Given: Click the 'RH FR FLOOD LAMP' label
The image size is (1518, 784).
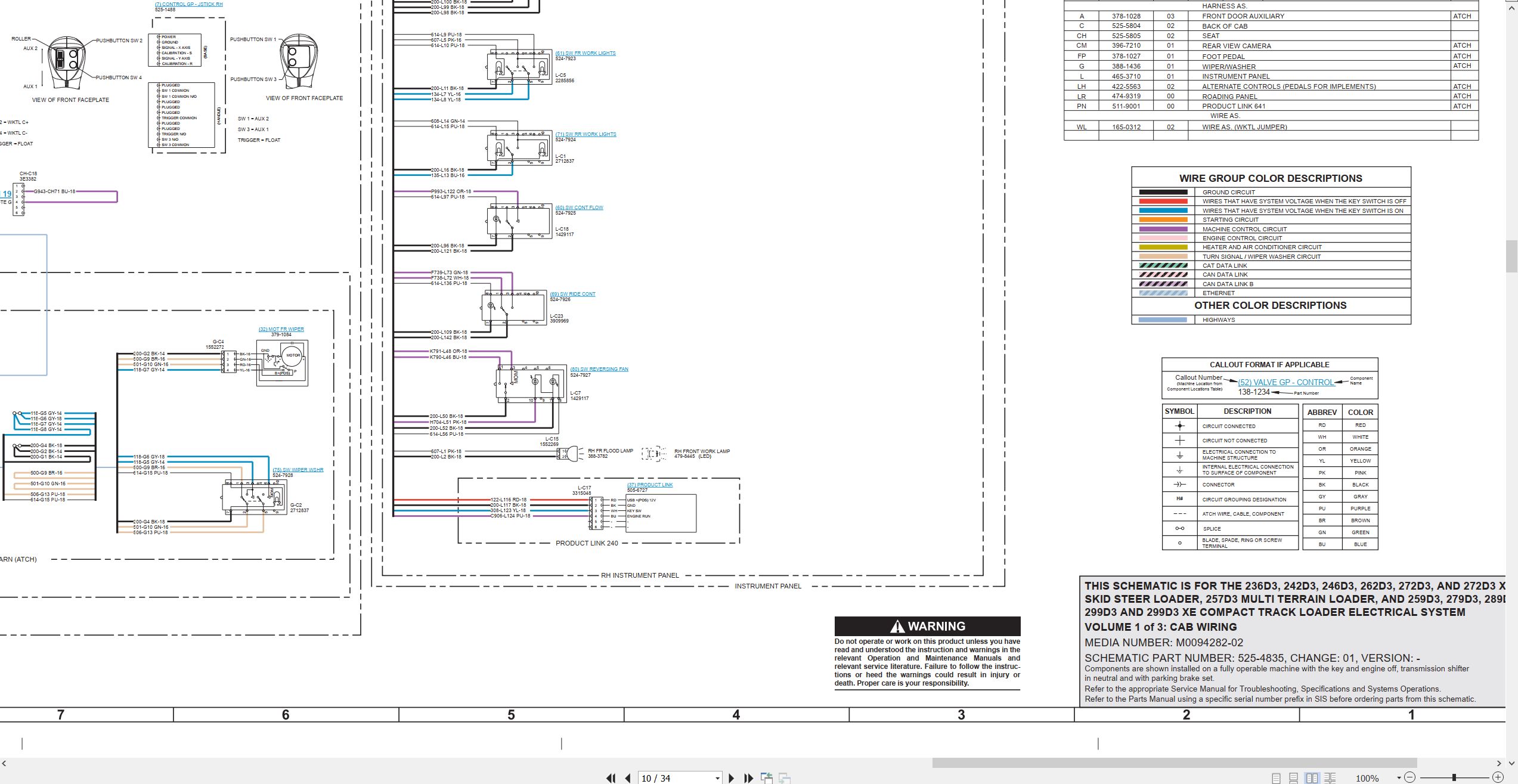Looking at the screenshot, I should (610, 451).
